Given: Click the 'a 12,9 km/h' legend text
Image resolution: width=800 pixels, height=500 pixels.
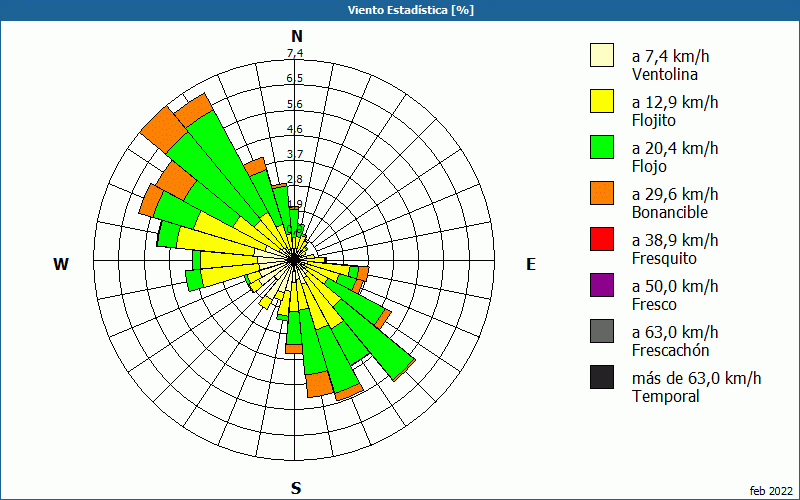Looking at the screenshot, I should (675, 102).
